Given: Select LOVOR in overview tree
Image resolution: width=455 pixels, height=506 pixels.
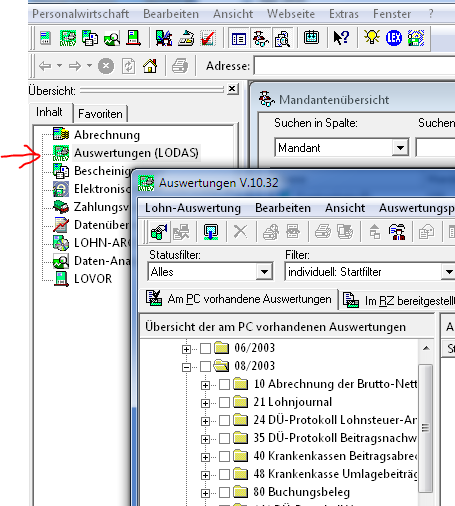Looking at the screenshot, I should point(93,279).
